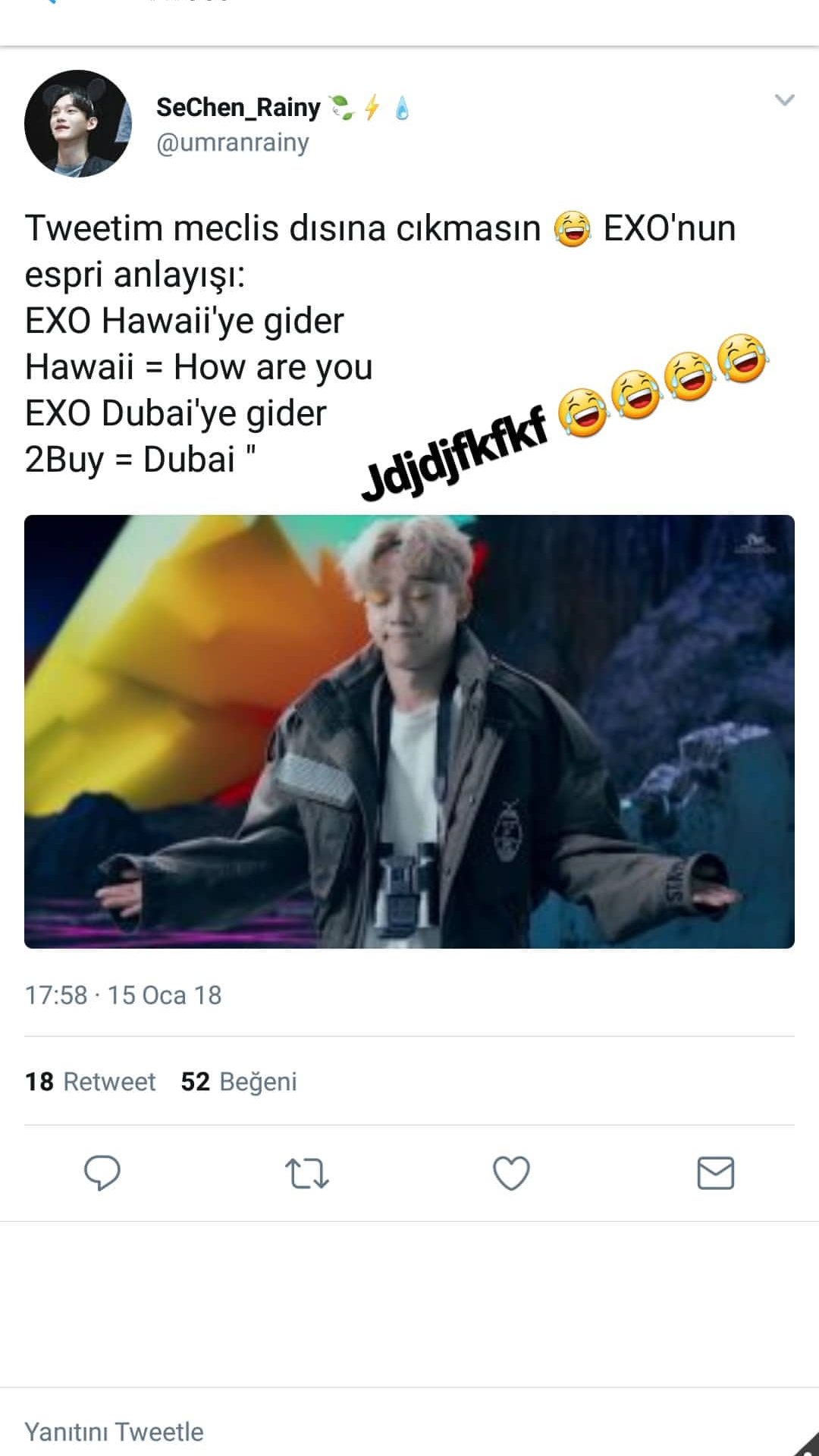
Task: Tap the leaf emoji beside username
Action: (x=341, y=108)
